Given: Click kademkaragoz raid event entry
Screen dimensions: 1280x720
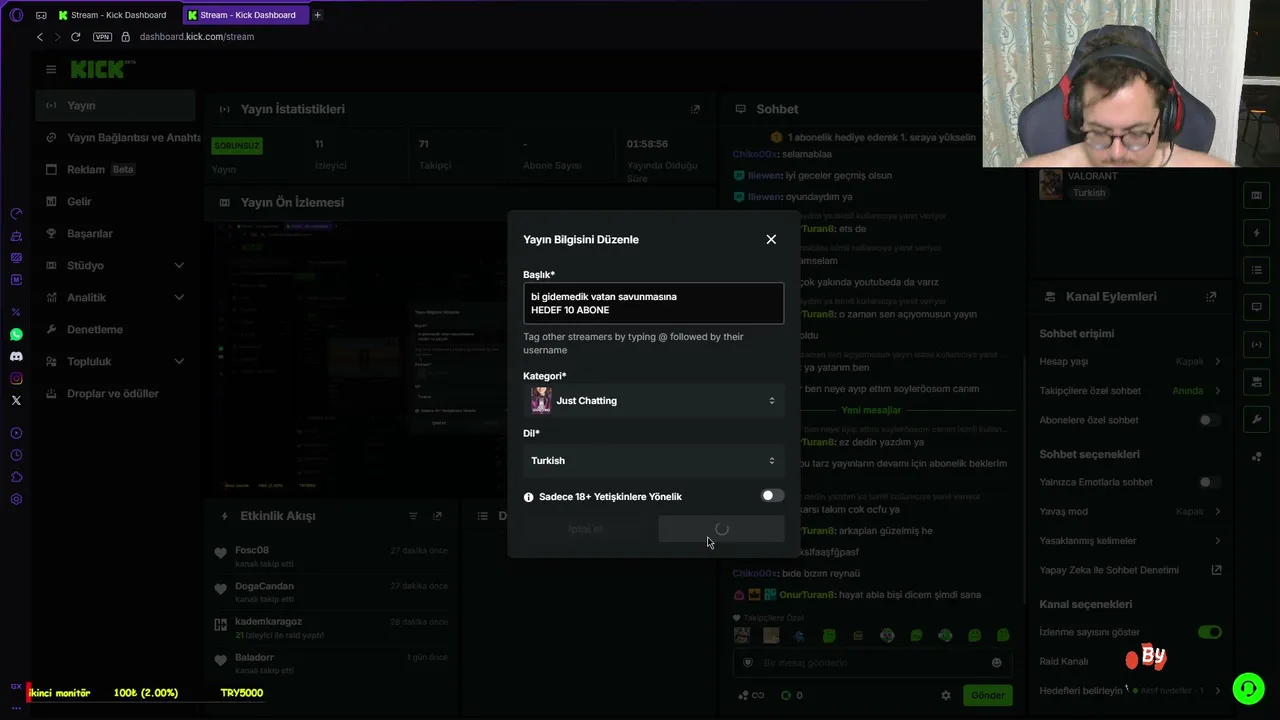Looking at the screenshot, I should pyautogui.click(x=332, y=628).
